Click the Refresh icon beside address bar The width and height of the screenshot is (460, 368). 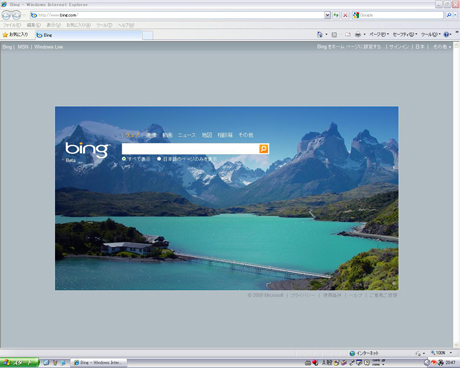coord(336,15)
